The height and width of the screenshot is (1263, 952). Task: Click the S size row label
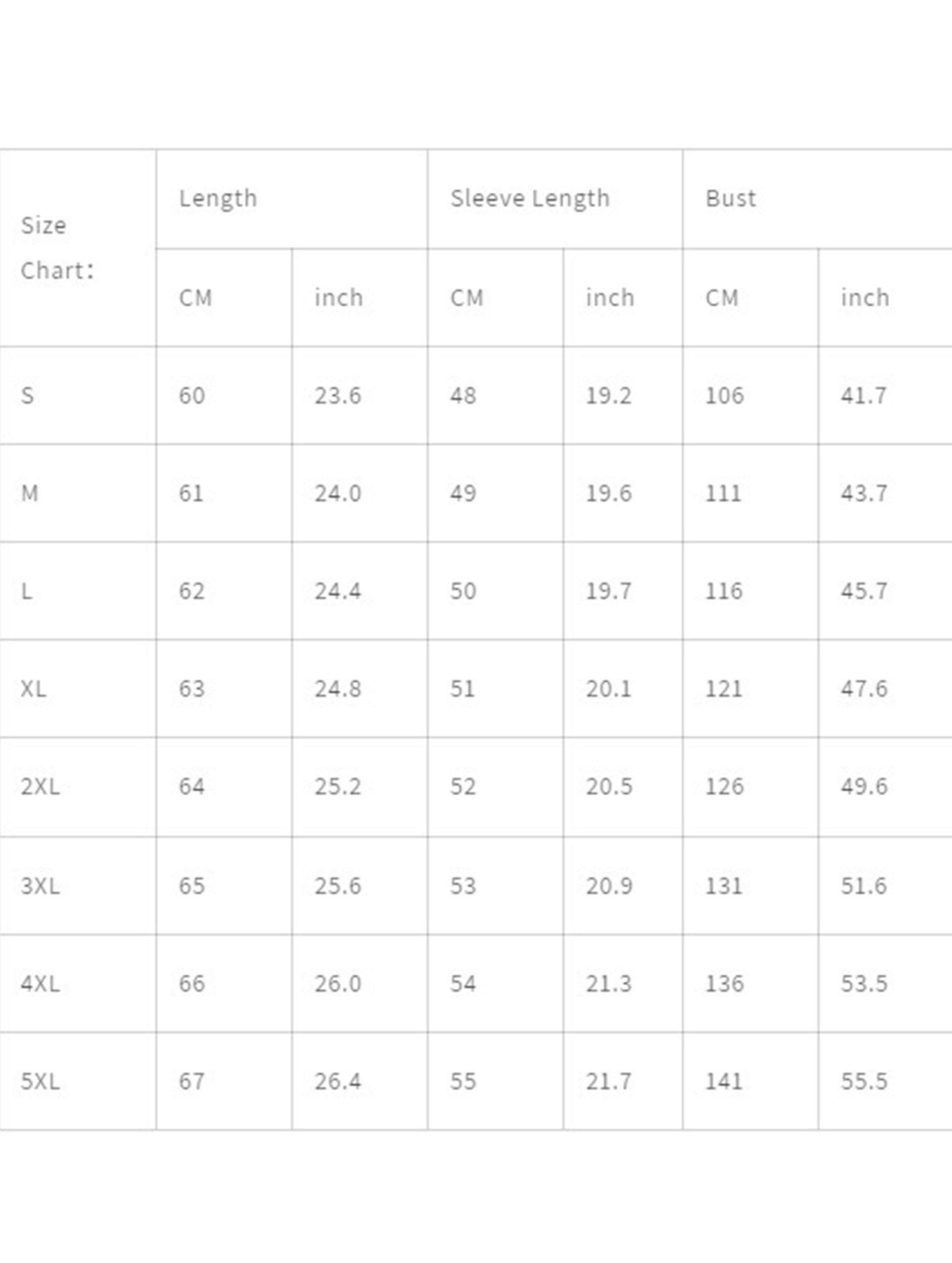click(x=28, y=395)
